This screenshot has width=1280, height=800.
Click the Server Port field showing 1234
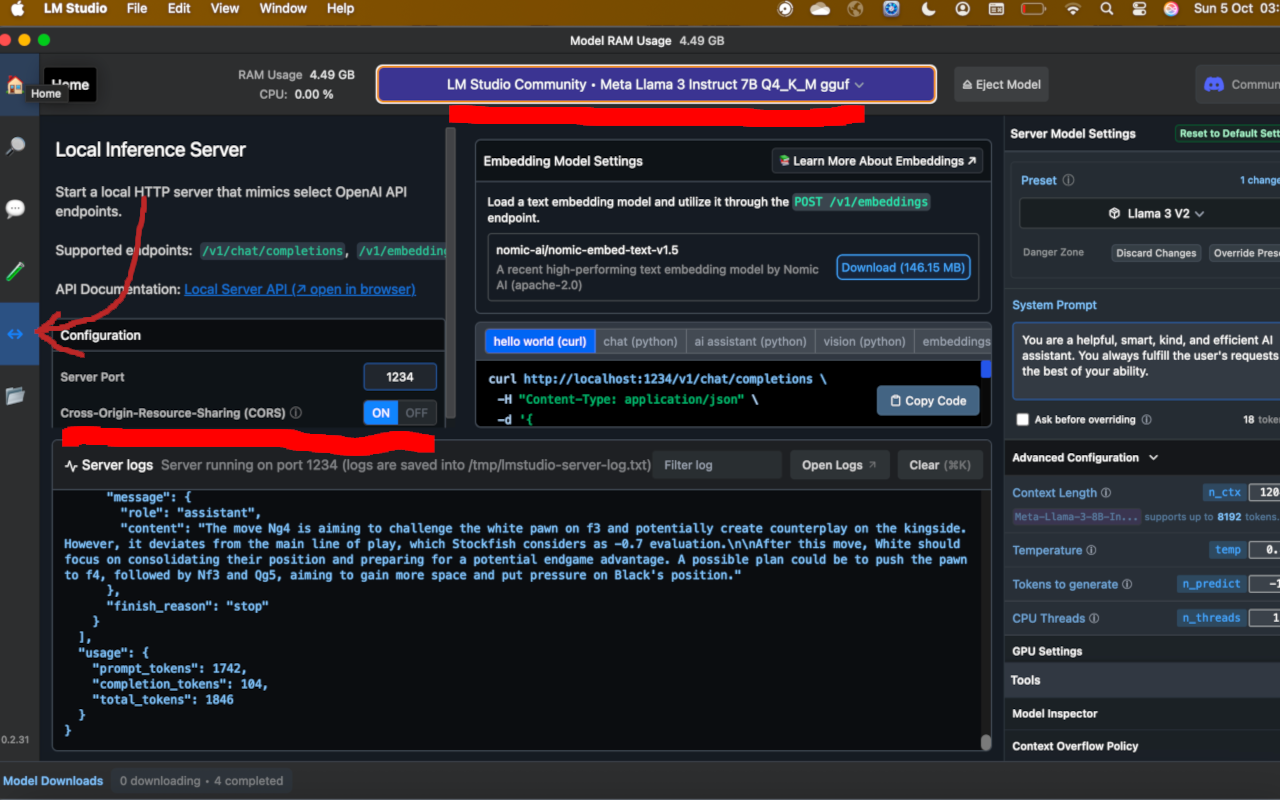click(400, 377)
